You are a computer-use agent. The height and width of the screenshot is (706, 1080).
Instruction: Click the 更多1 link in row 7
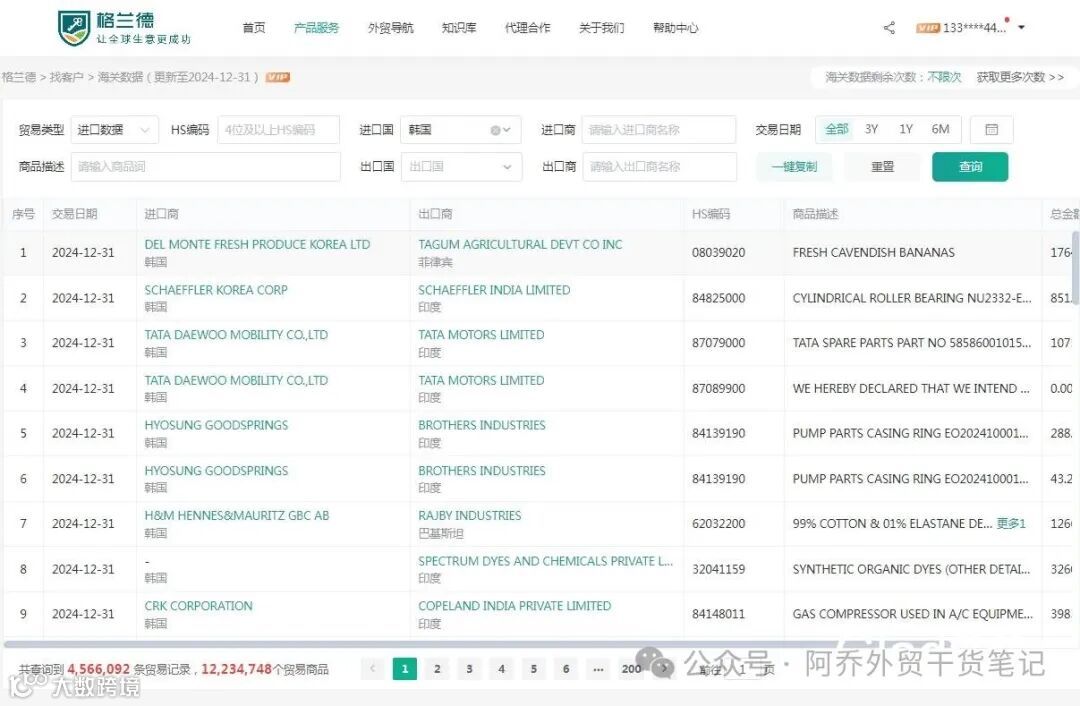click(1011, 523)
